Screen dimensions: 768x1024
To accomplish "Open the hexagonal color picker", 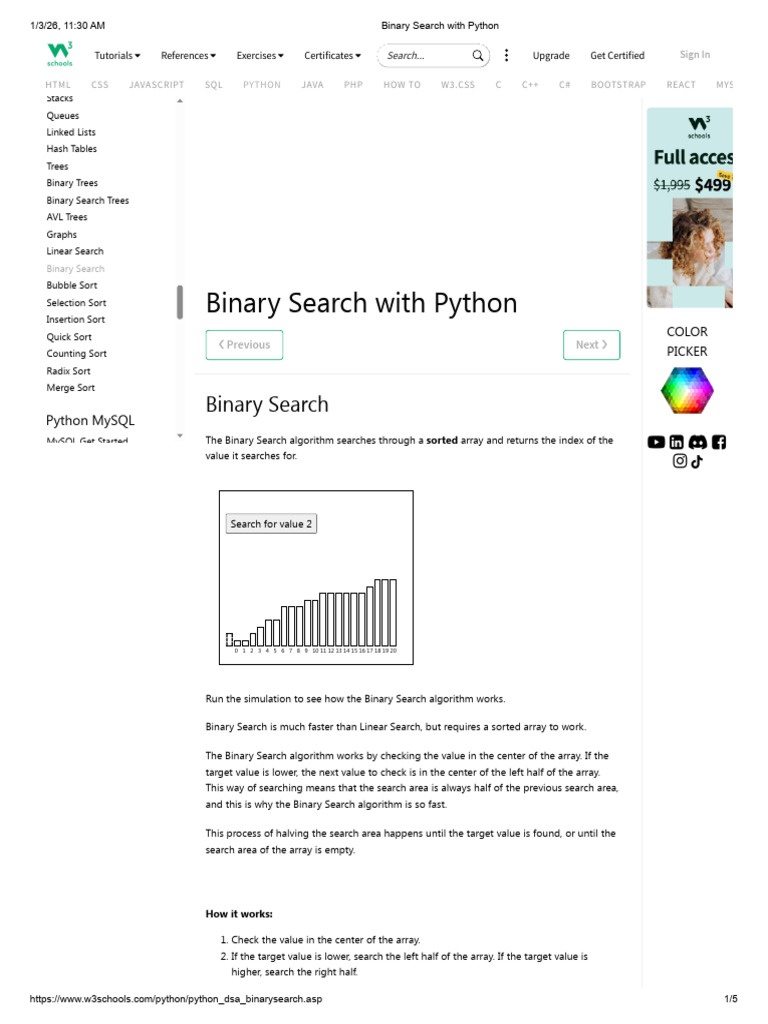I will click(687, 391).
